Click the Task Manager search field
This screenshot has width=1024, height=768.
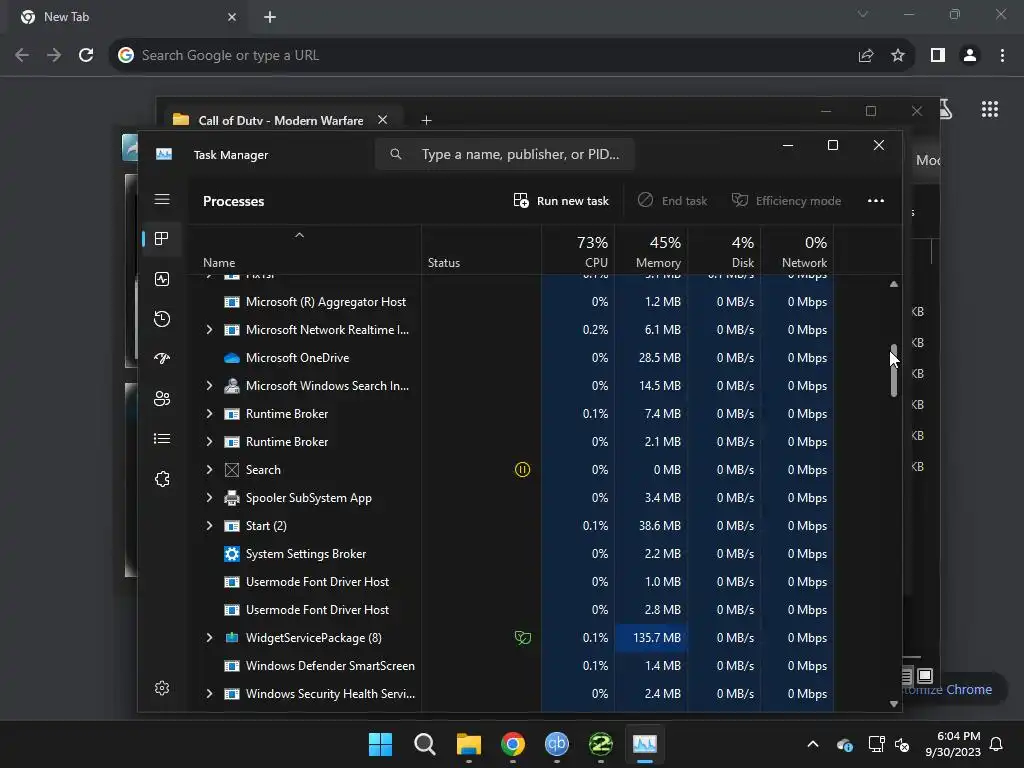click(504, 154)
